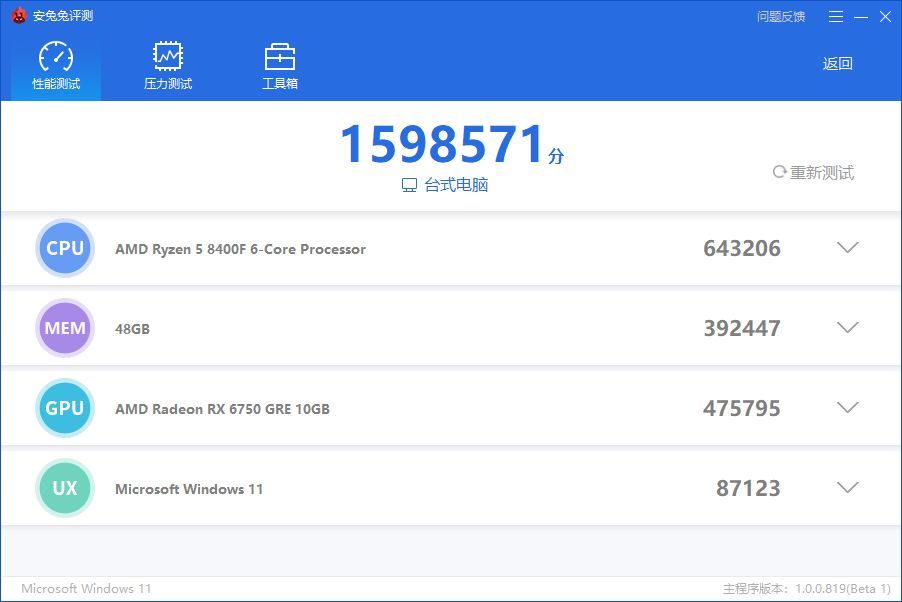Click the version text 1.0.0.819(Beta 1)
Screen dimensions: 902x602
(843, 588)
